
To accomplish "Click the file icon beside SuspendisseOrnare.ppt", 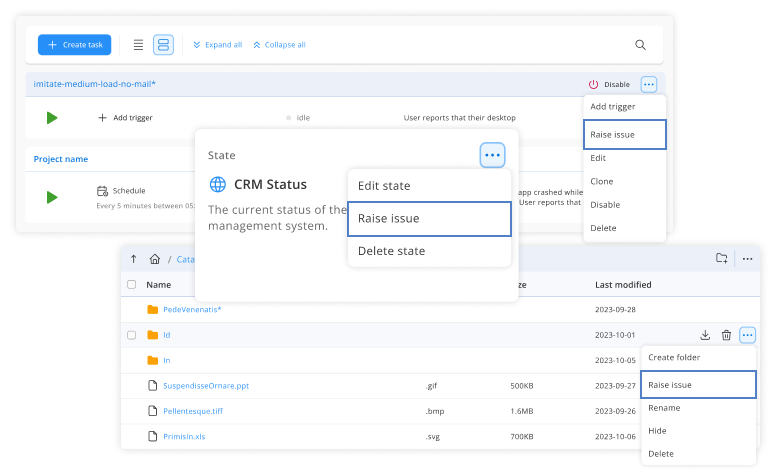I will [x=152, y=385].
